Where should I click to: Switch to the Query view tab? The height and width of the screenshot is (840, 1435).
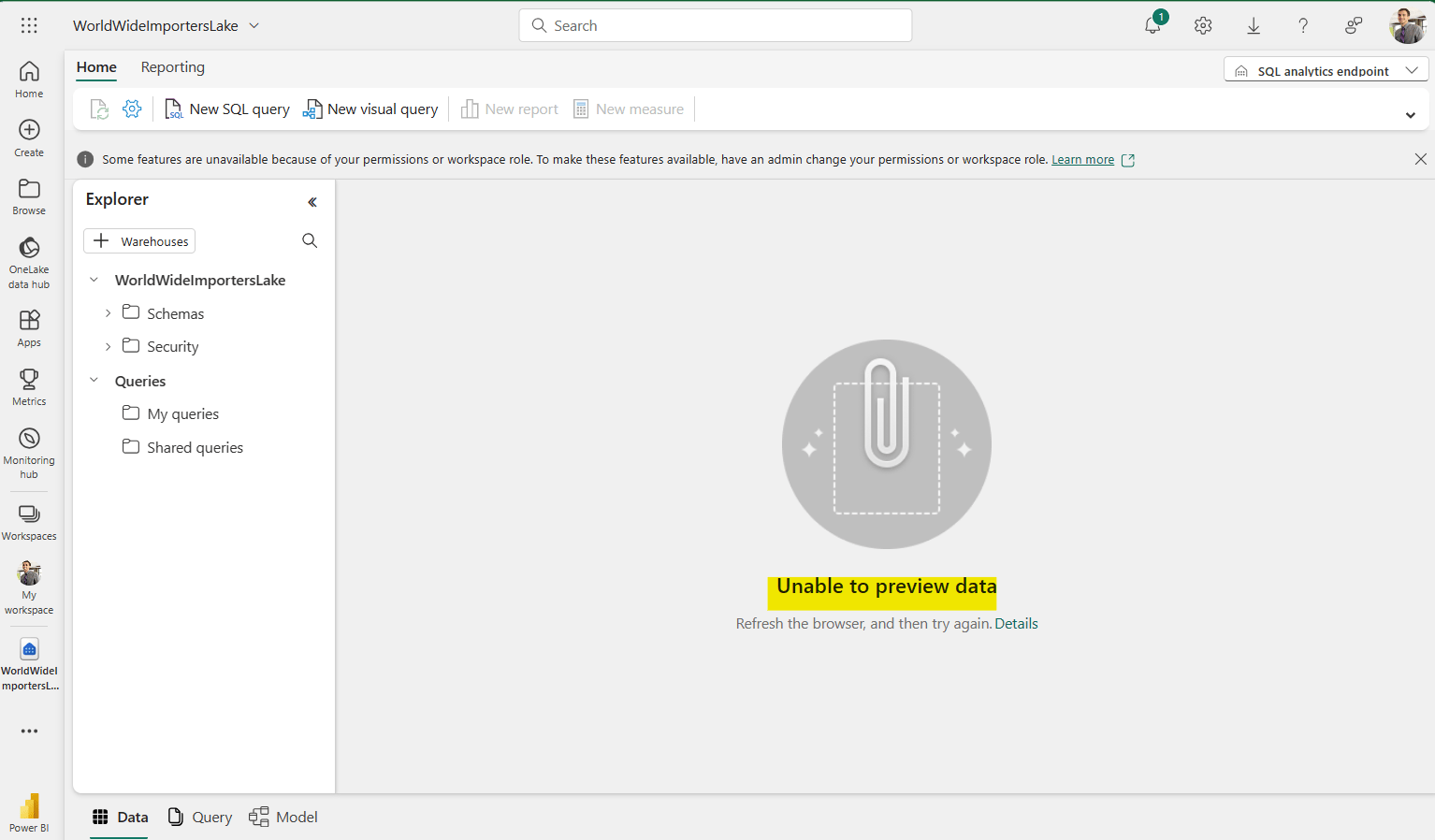(199, 817)
